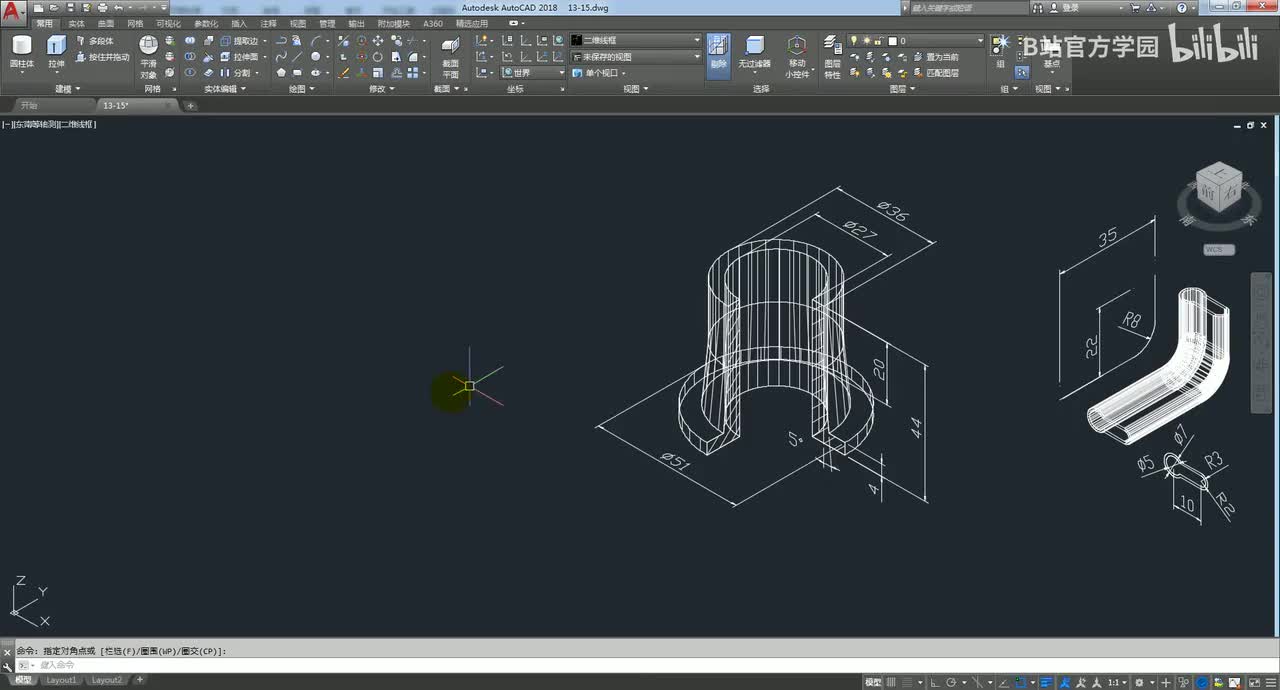Open the 管理 ribbon tab
The image size is (1280, 690).
327,23
